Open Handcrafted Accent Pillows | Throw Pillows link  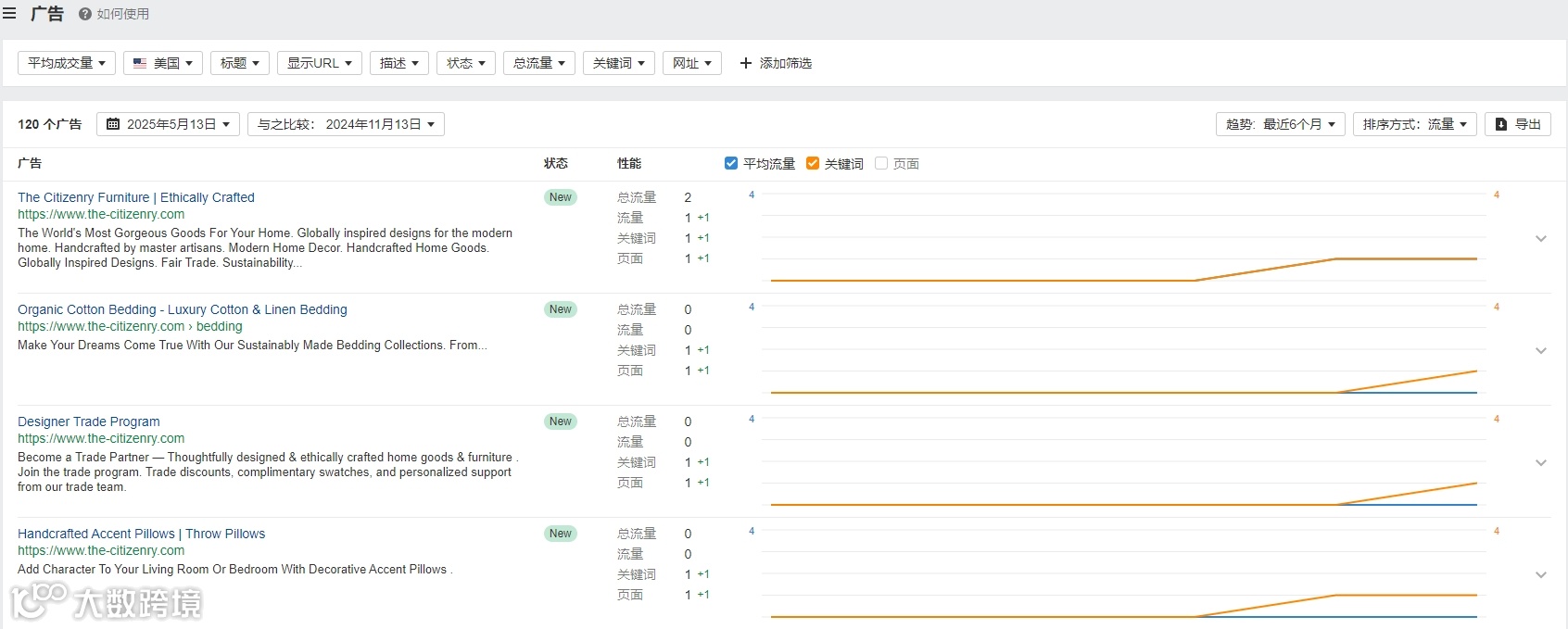[x=142, y=534]
